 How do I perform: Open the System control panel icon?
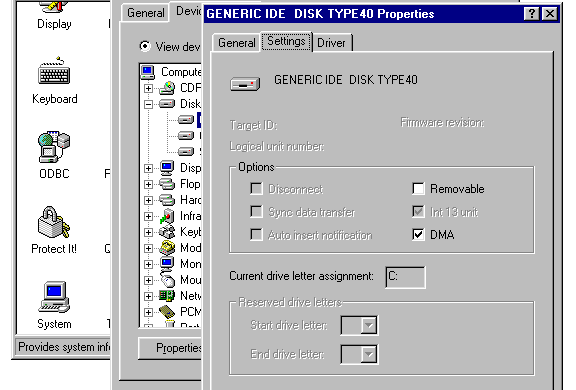click(54, 297)
